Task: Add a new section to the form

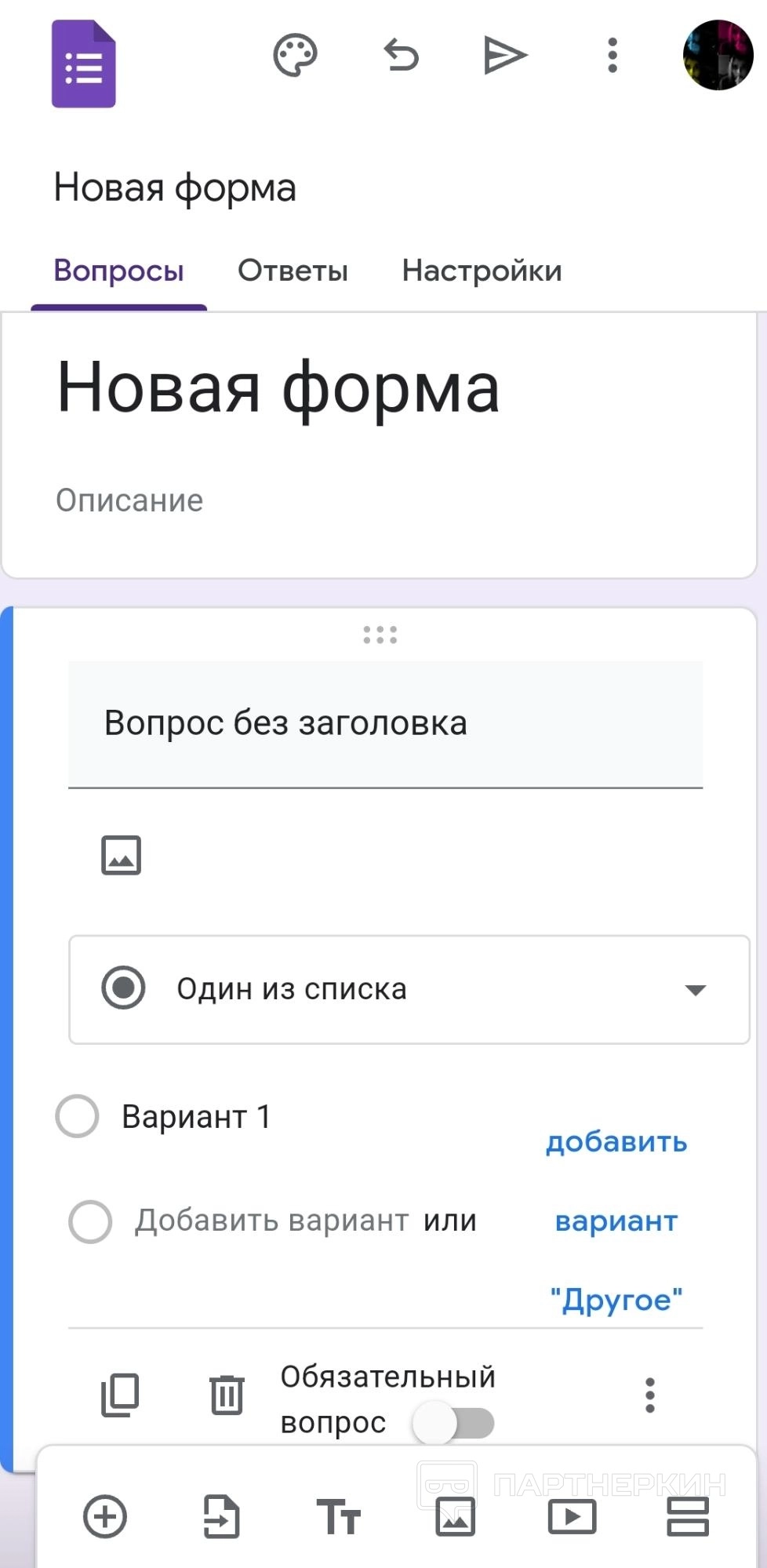Action: tap(688, 1516)
